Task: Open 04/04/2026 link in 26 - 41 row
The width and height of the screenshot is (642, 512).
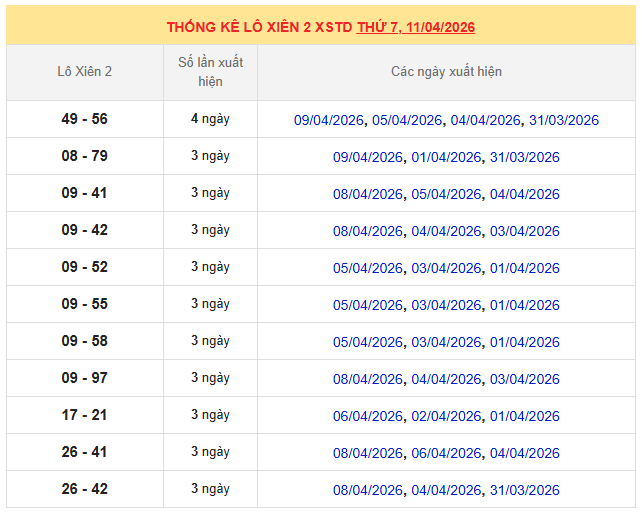Action: pos(525,453)
